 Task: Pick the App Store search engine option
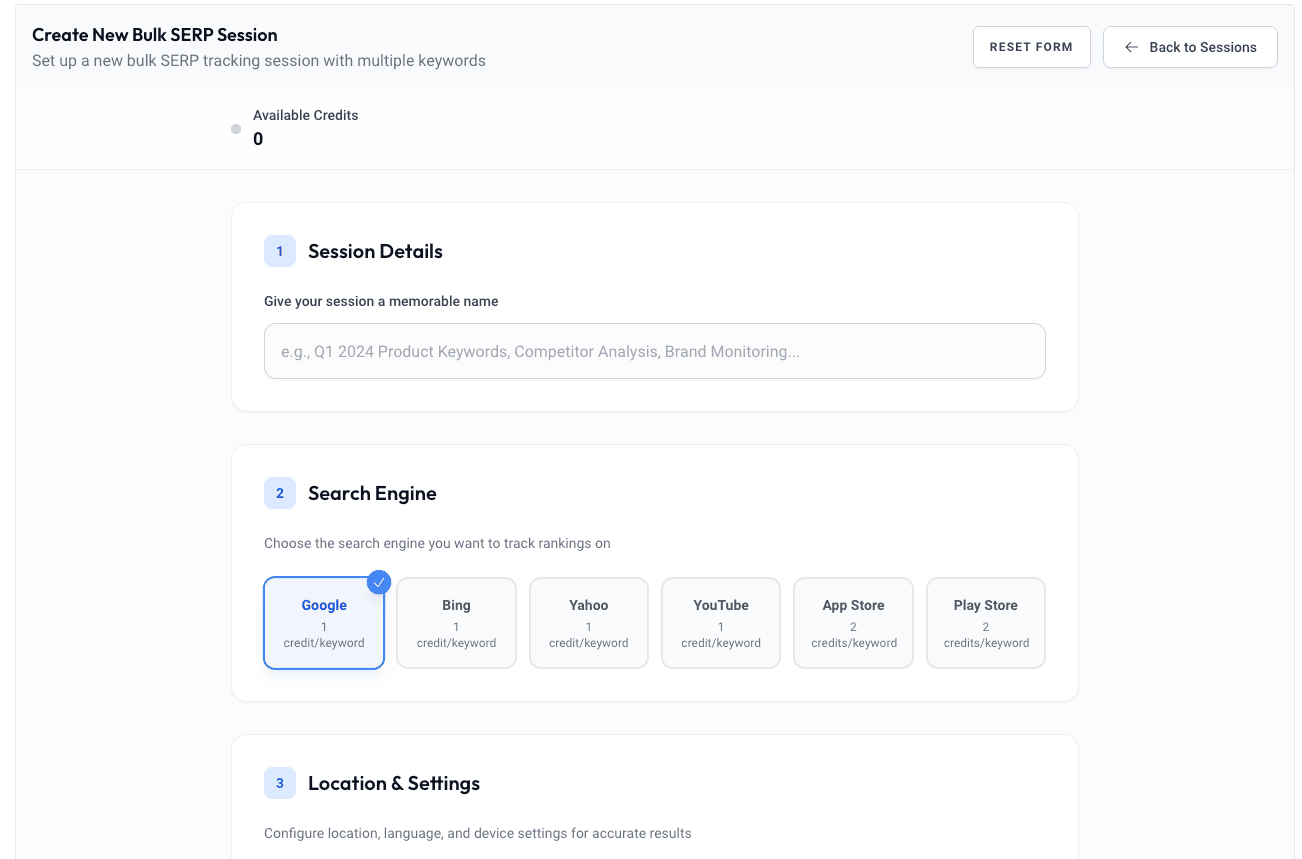pyautogui.click(x=853, y=623)
